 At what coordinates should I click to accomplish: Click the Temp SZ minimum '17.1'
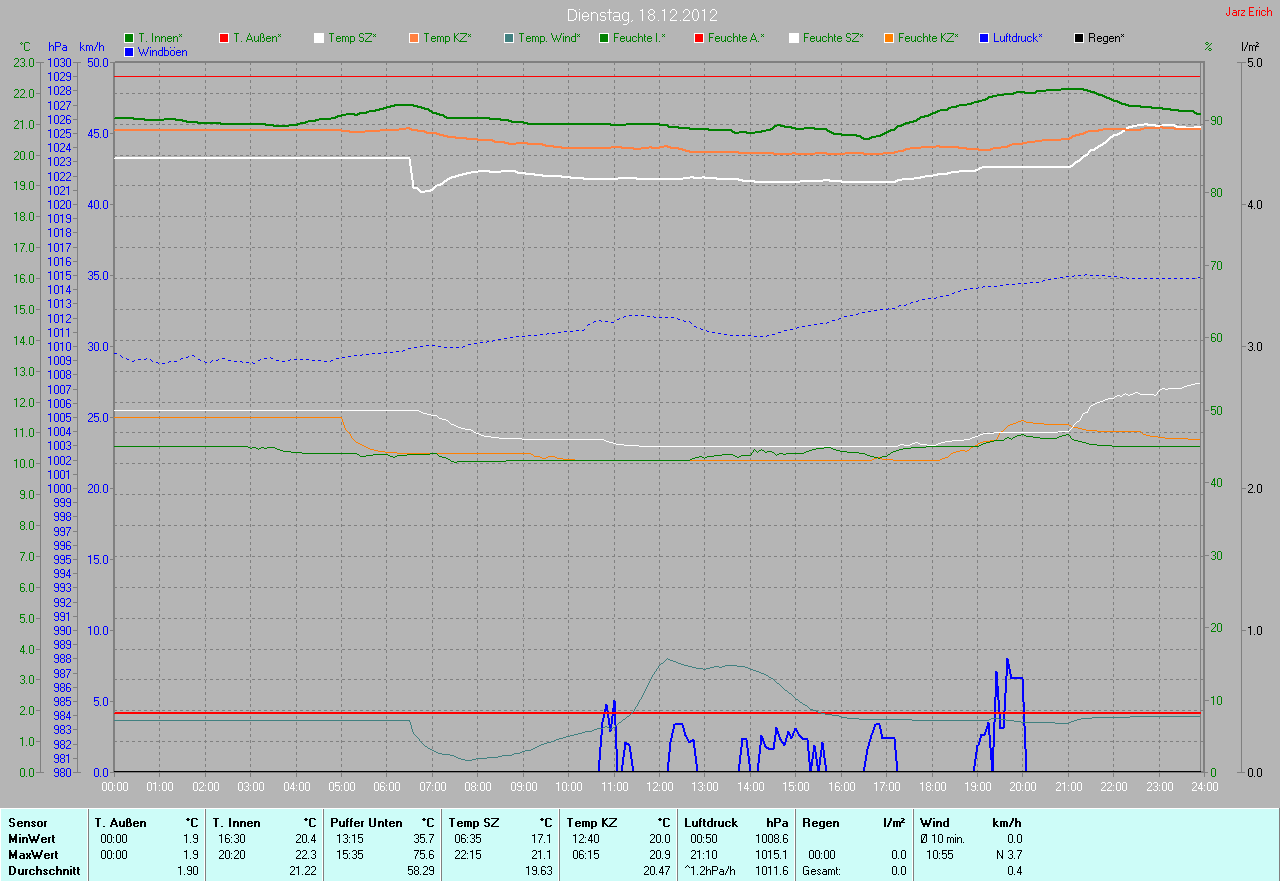click(x=540, y=839)
